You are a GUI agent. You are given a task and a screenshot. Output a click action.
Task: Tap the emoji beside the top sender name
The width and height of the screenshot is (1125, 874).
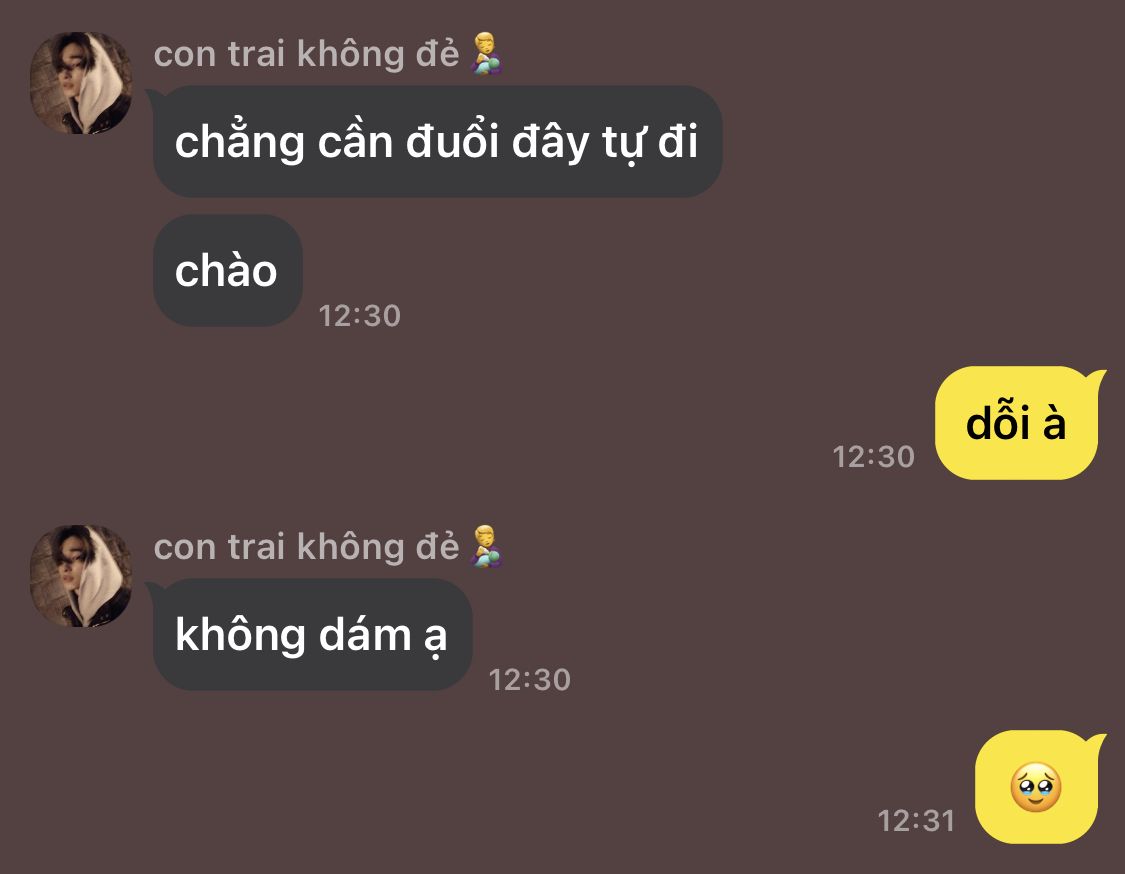pyautogui.click(x=486, y=53)
